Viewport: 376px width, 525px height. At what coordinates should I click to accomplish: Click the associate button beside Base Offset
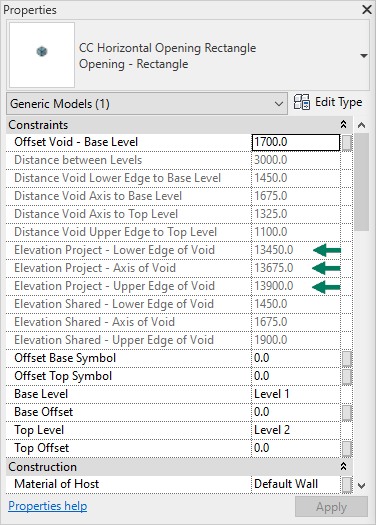tap(347, 412)
